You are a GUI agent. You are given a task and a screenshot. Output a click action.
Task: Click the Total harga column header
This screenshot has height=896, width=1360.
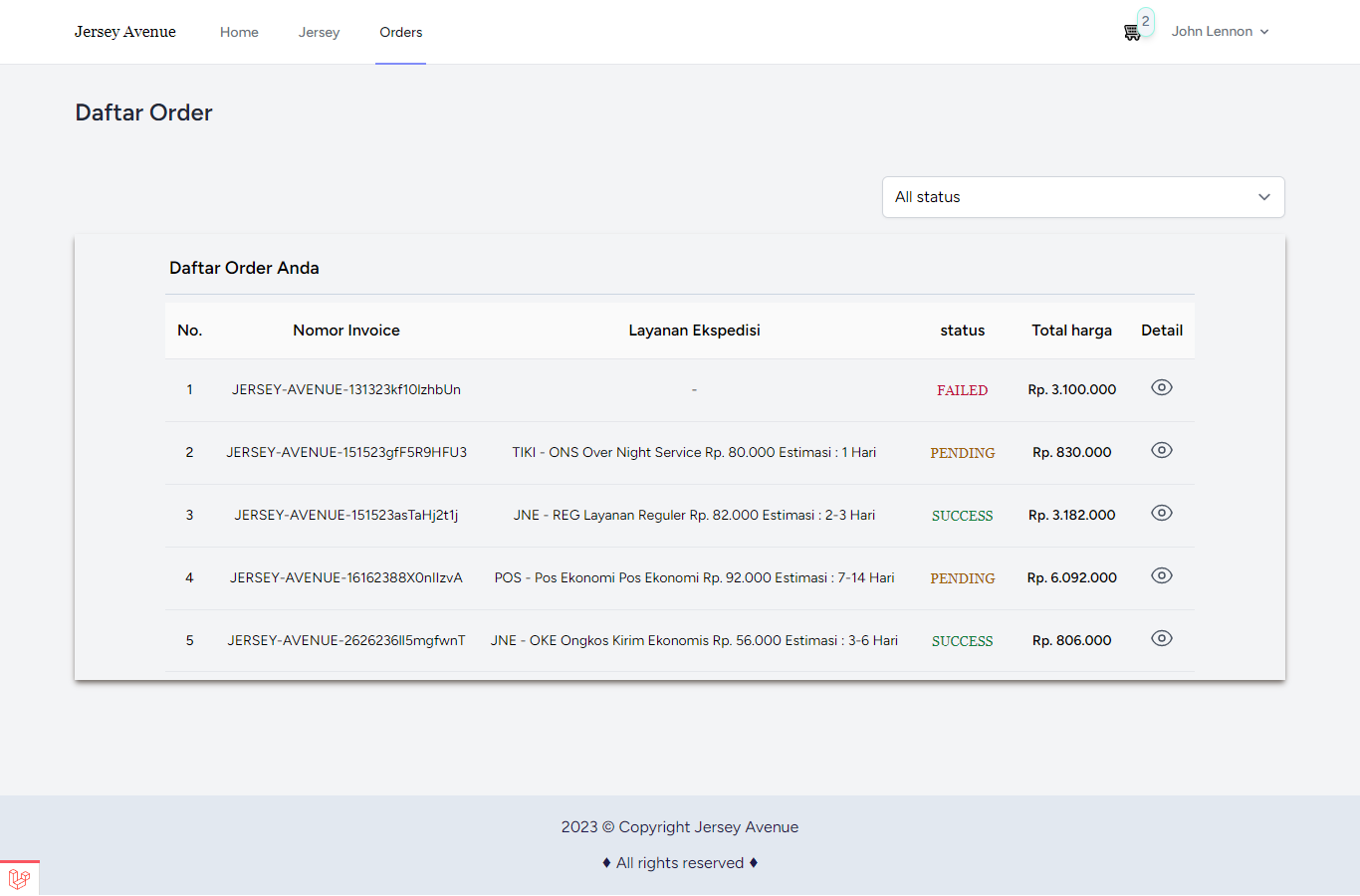(1071, 331)
